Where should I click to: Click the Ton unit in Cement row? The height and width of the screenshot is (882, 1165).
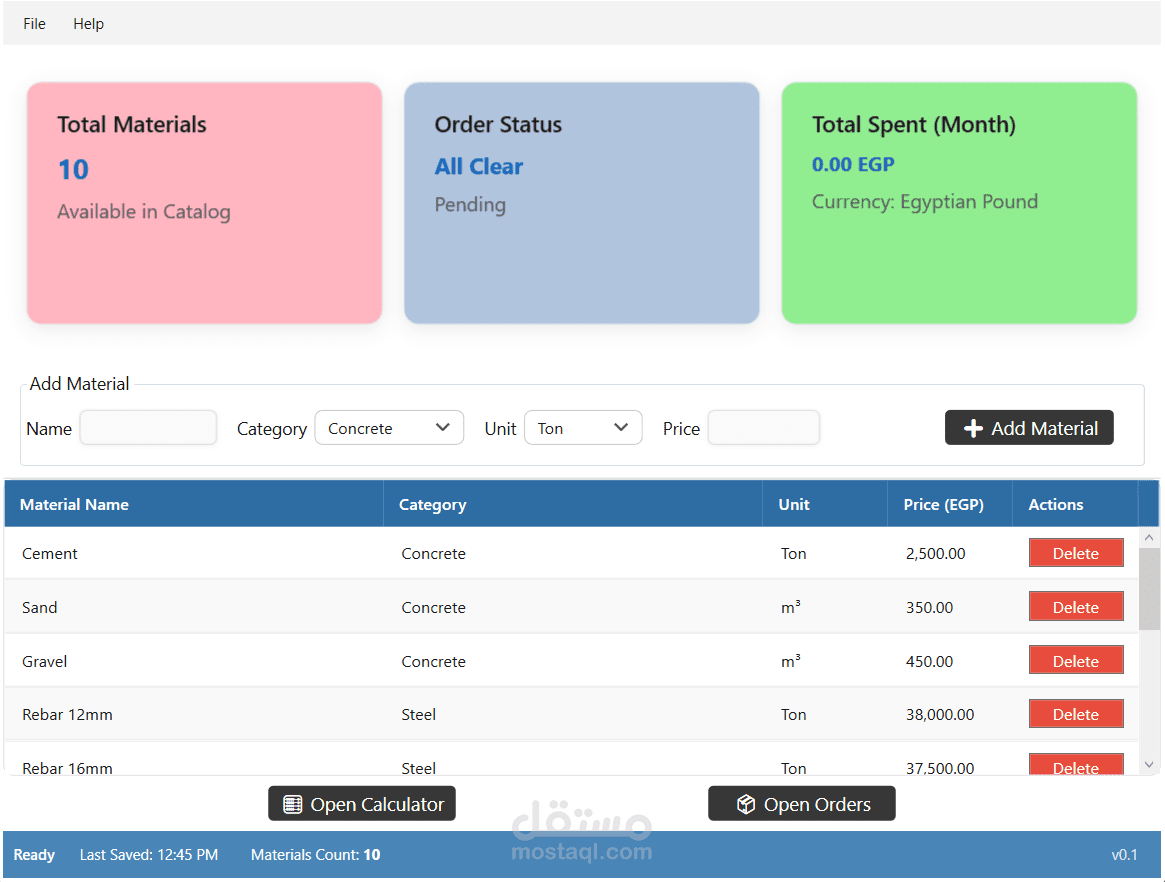[x=794, y=554]
